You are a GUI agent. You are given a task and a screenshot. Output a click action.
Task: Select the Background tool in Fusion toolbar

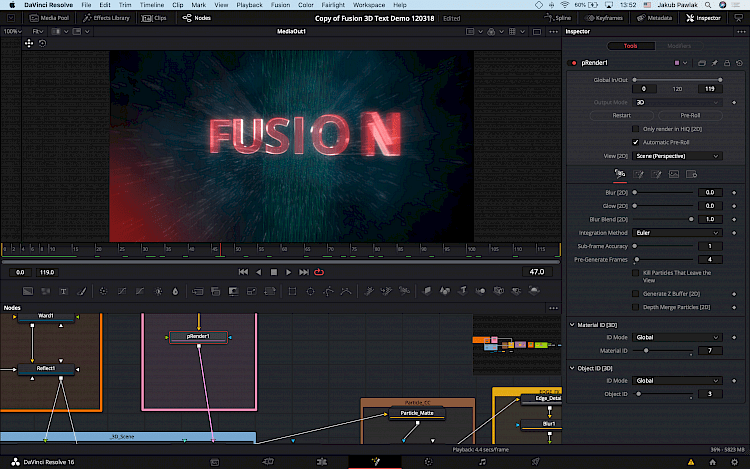point(28,291)
